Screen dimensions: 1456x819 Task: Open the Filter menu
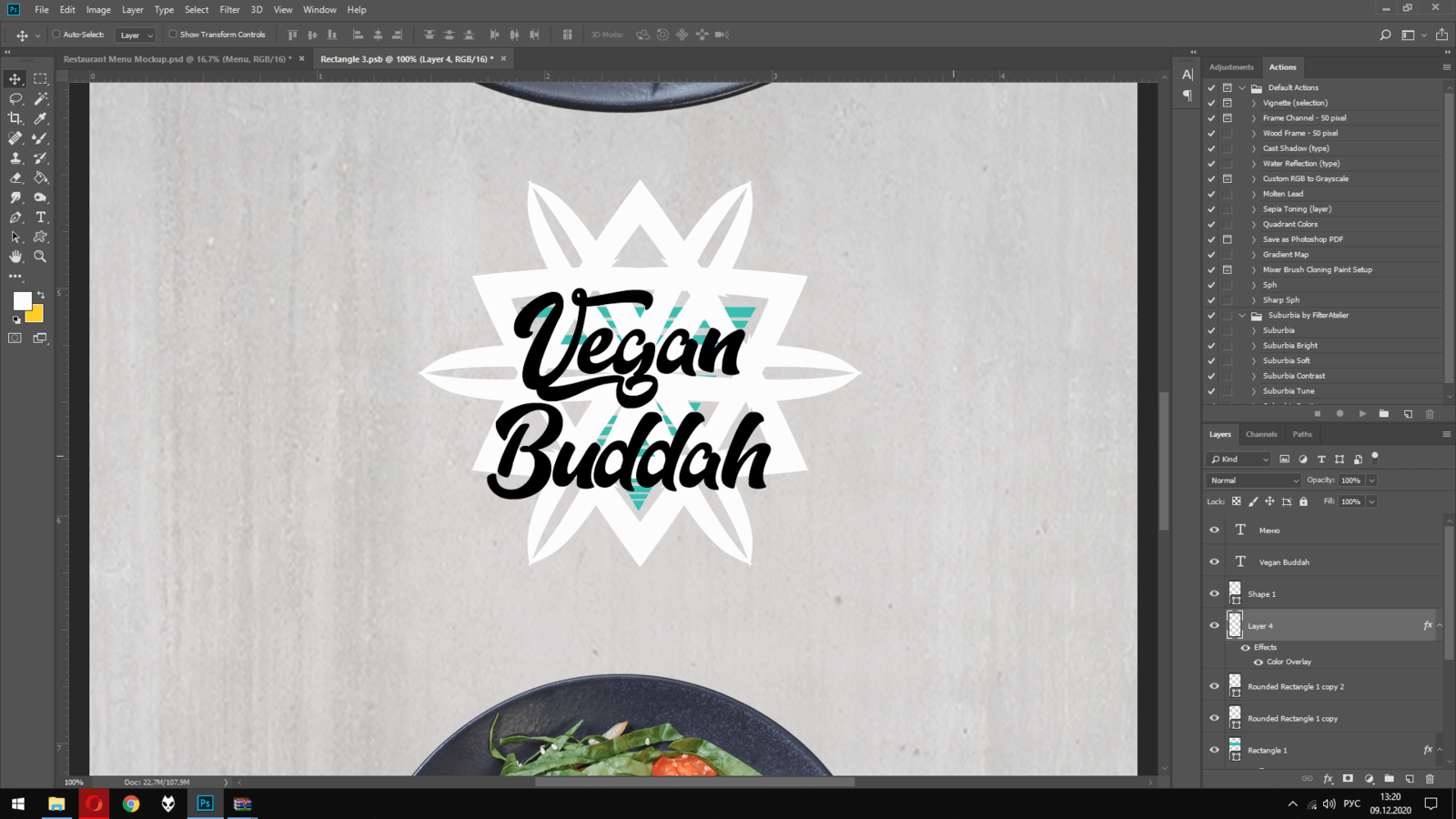[229, 10]
